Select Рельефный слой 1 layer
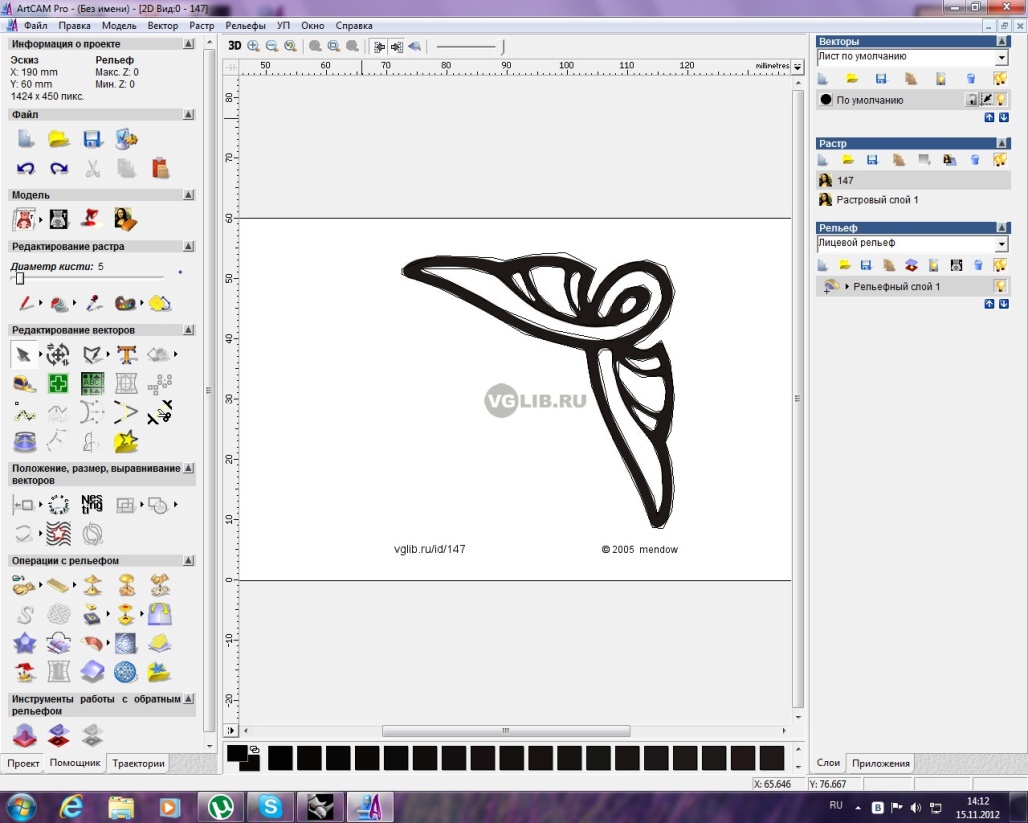 [x=913, y=287]
